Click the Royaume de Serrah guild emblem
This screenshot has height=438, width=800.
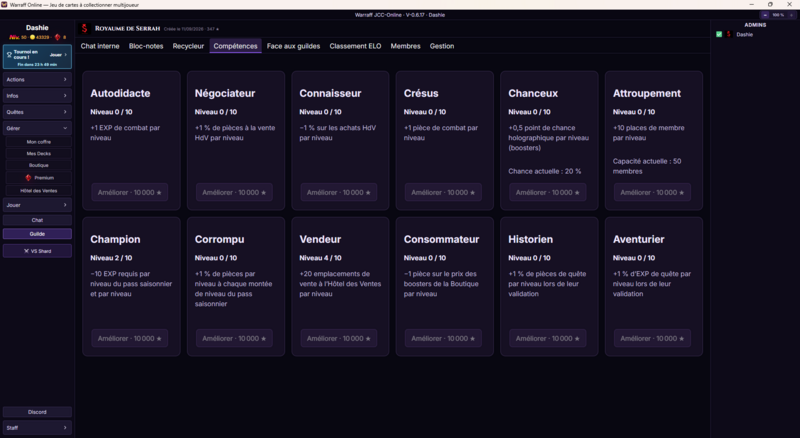(85, 29)
